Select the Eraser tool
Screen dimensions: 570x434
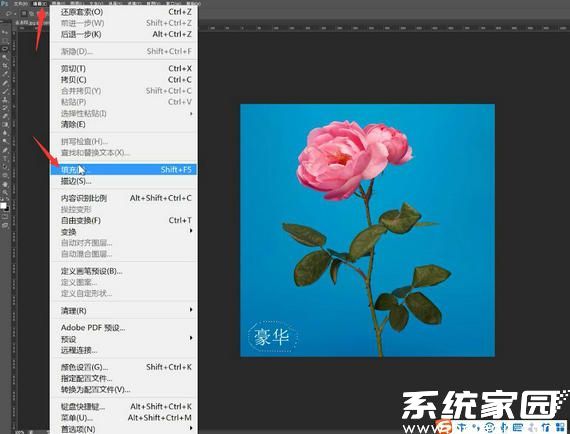tap(5, 116)
